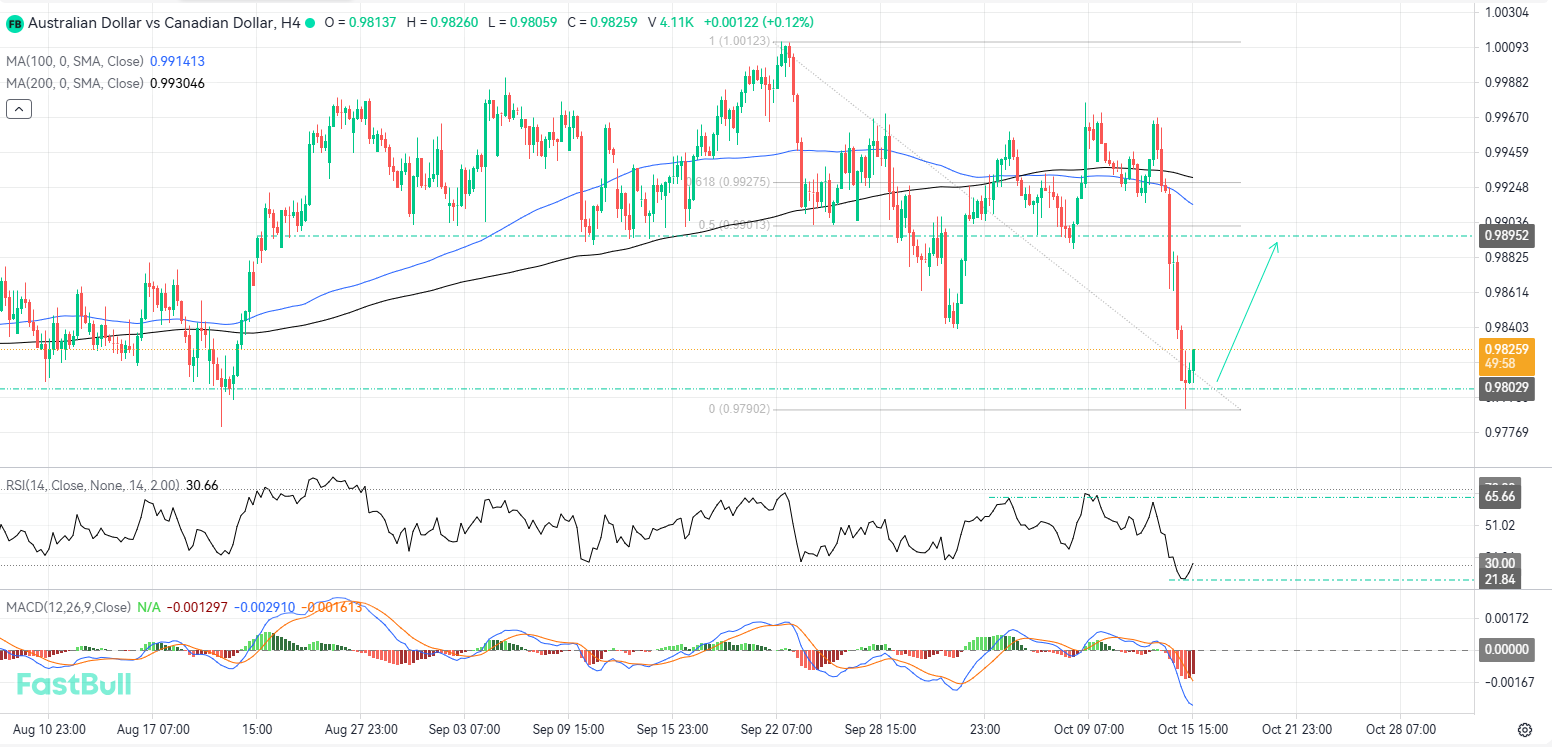Click the 0.99670 price axis label
1552x747 pixels.
pos(1507,117)
